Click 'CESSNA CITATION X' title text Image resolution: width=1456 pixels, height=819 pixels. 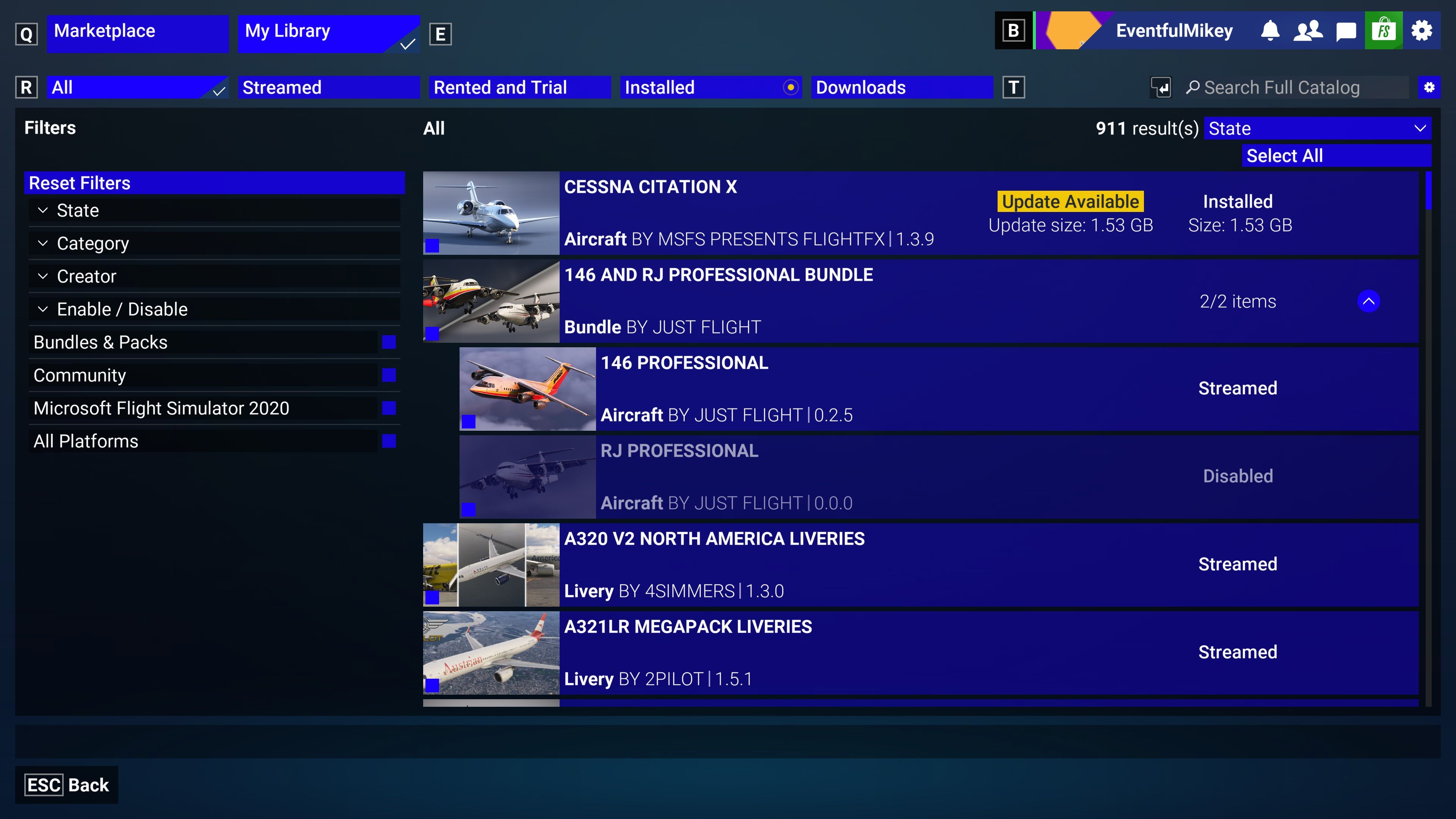650,187
